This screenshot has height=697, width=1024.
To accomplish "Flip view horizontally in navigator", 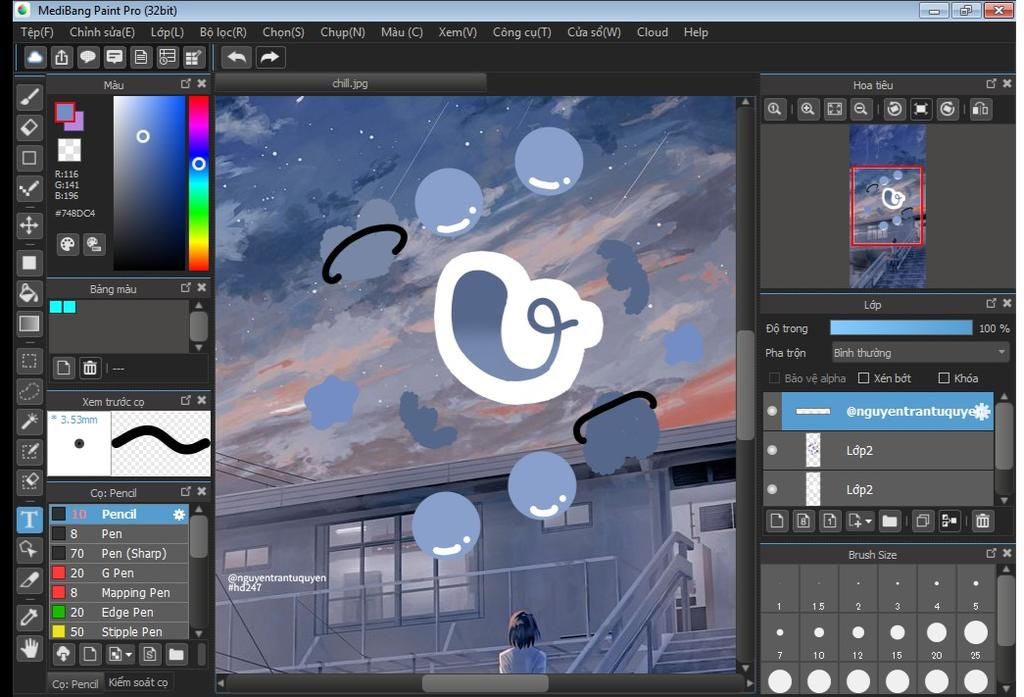I will (x=980, y=109).
